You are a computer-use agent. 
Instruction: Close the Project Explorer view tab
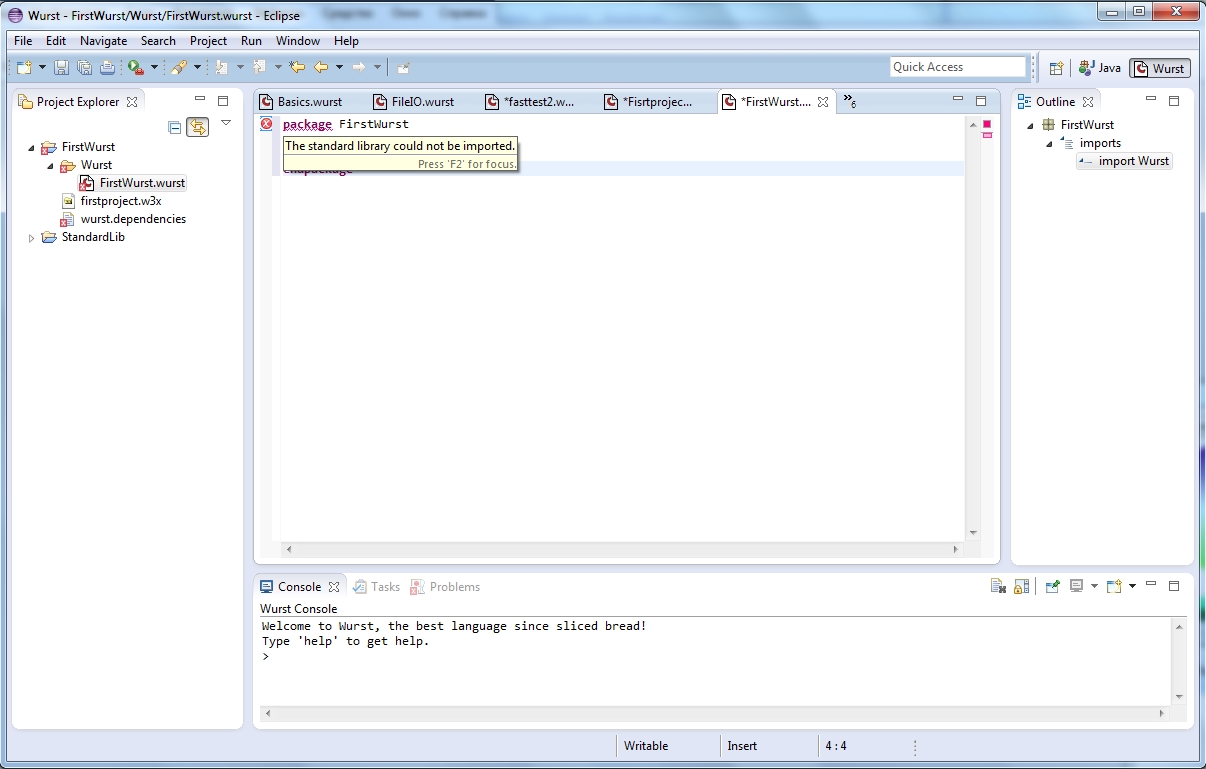tap(132, 102)
